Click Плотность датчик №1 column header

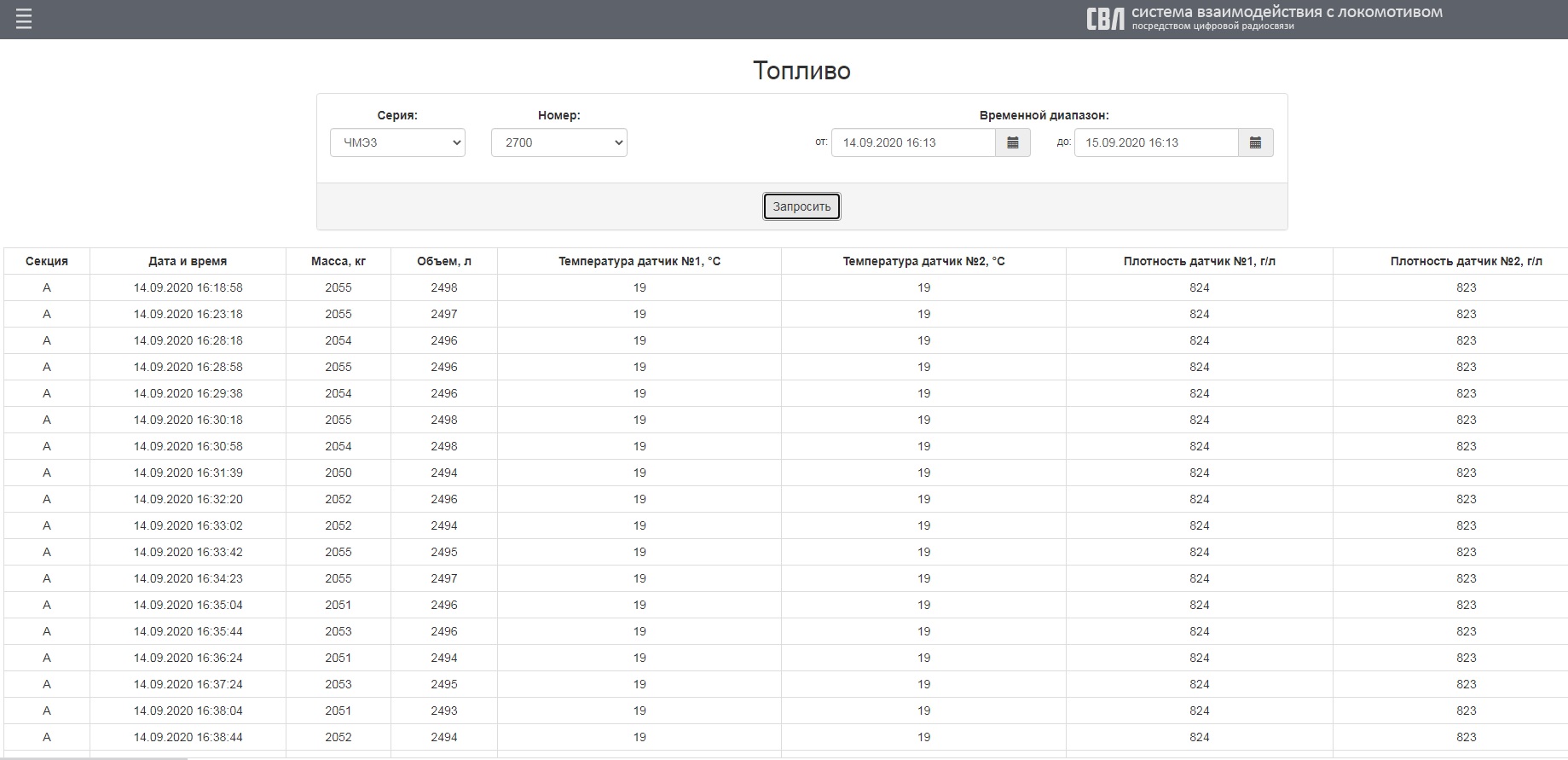(x=1199, y=261)
